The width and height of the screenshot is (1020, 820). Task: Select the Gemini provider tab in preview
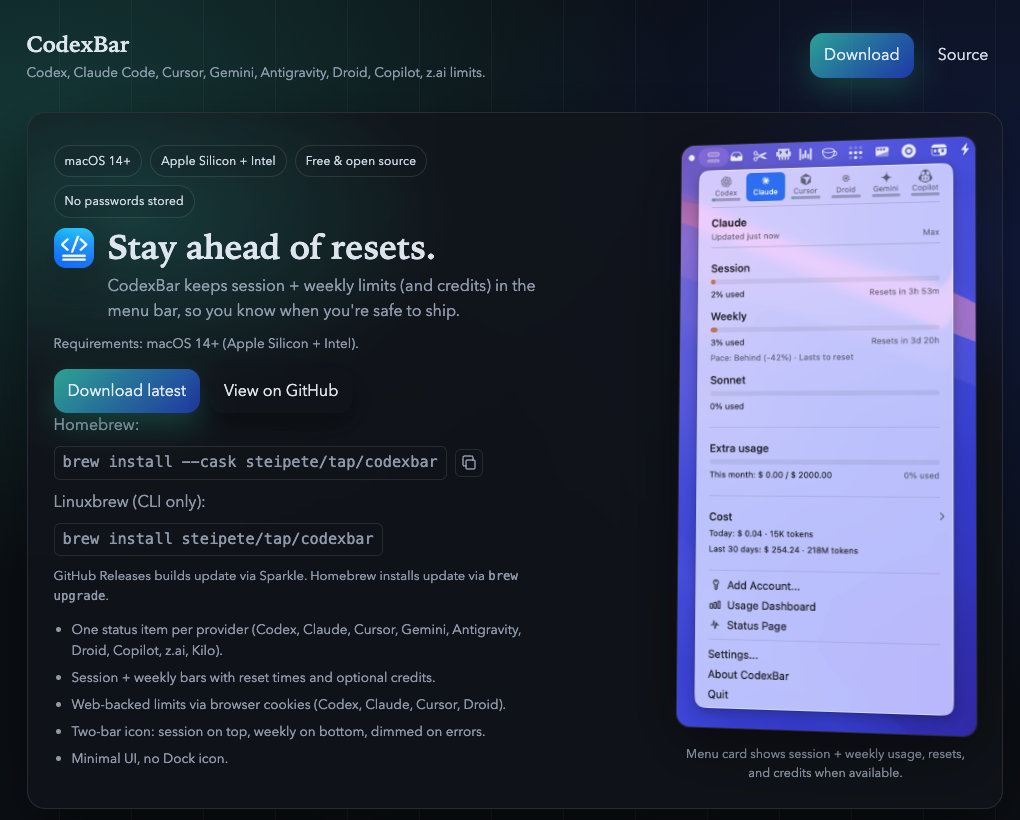pyautogui.click(x=885, y=183)
